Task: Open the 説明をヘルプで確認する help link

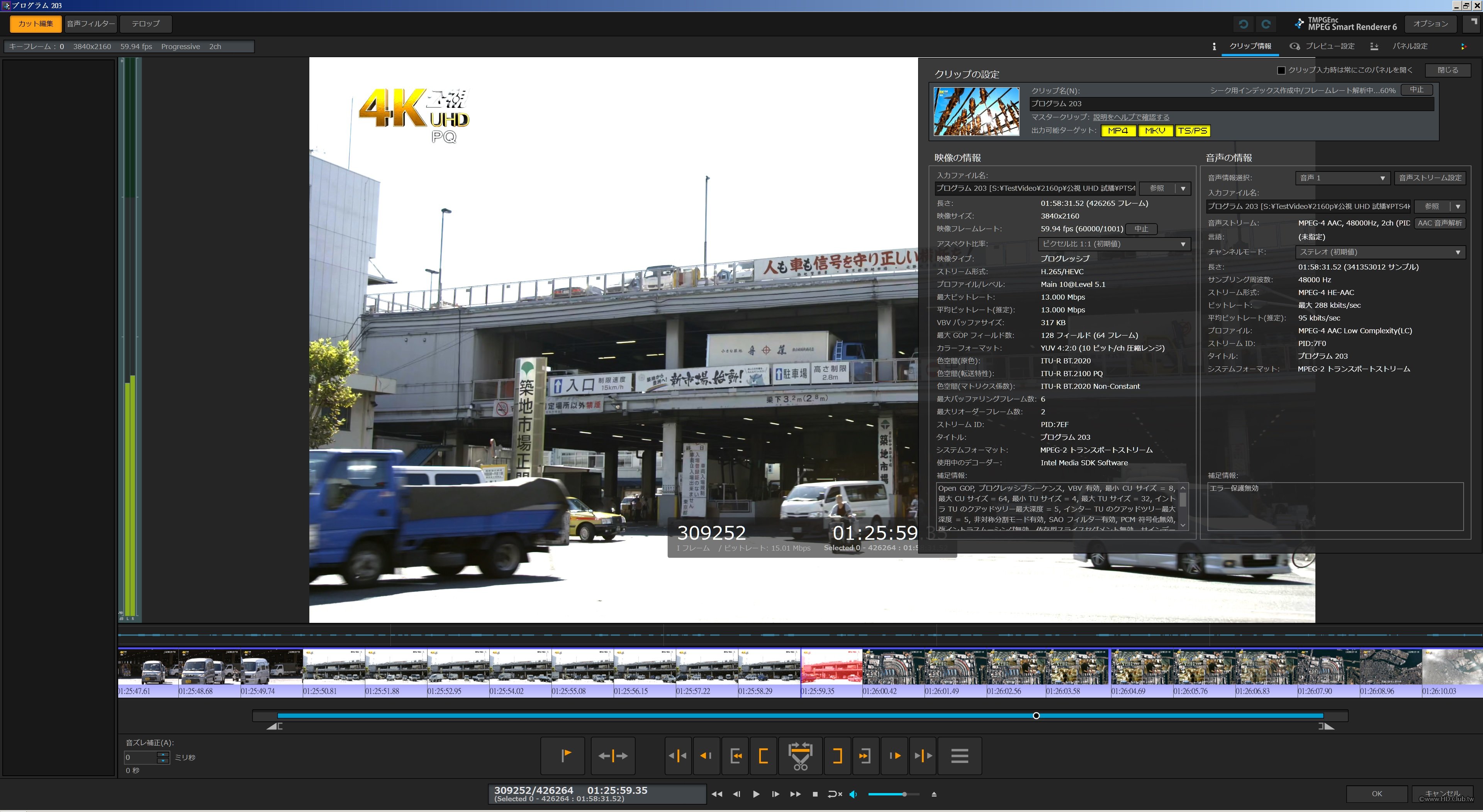Action: point(1131,117)
